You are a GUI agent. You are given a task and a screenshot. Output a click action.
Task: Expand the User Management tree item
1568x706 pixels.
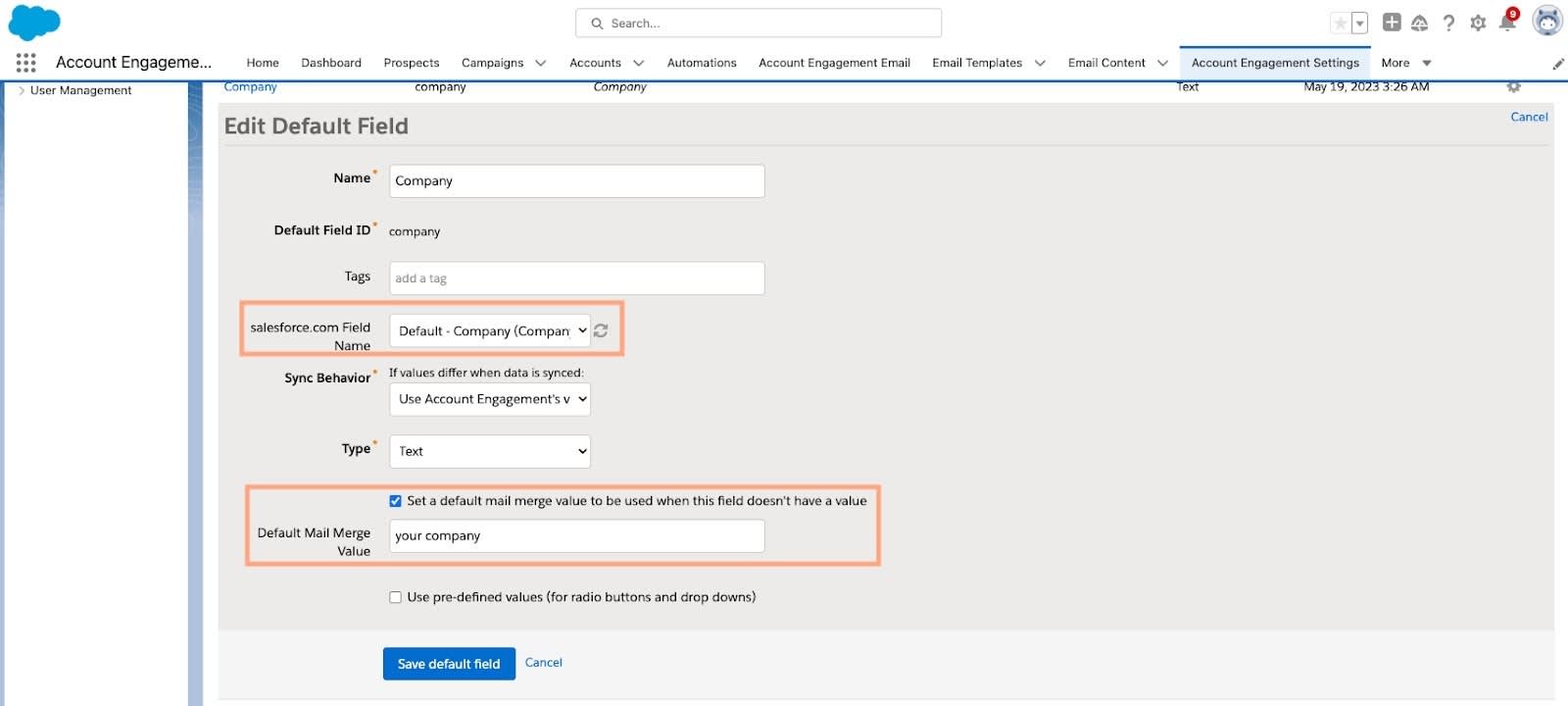pyautogui.click(x=23, y=90)
